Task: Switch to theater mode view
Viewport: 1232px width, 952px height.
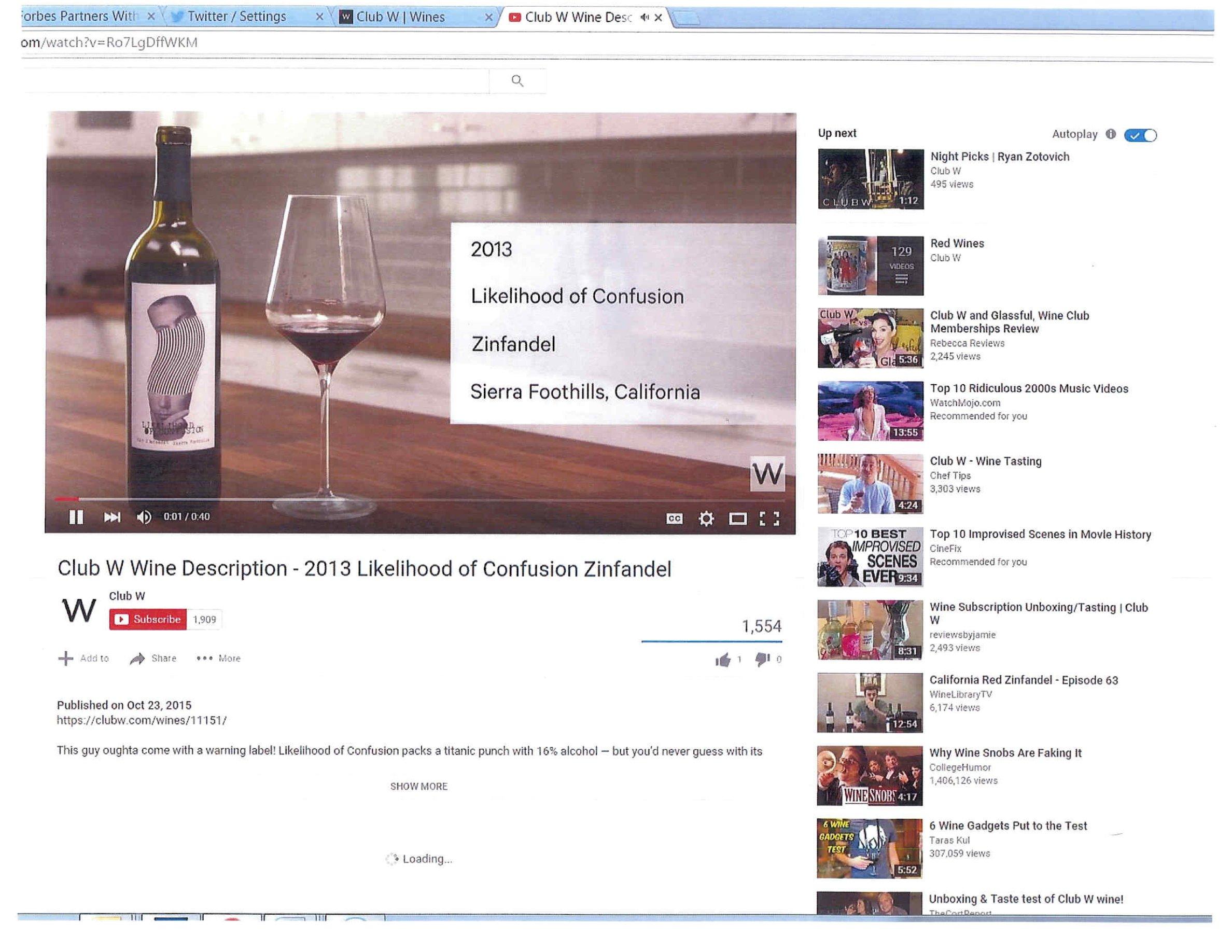Action: click(x=738, y=519)
